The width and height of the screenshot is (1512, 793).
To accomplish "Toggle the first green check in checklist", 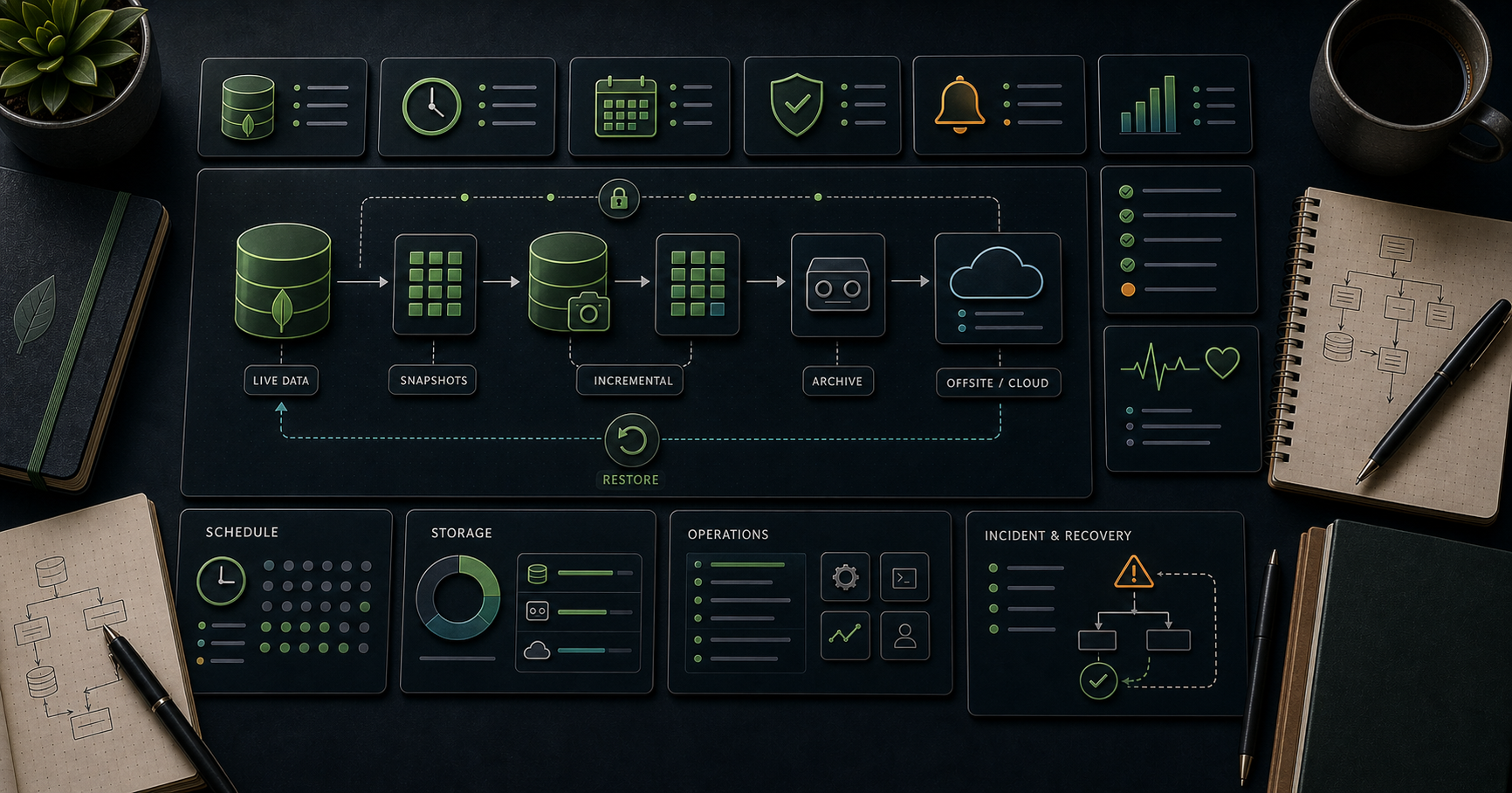I will point(1127,191).
